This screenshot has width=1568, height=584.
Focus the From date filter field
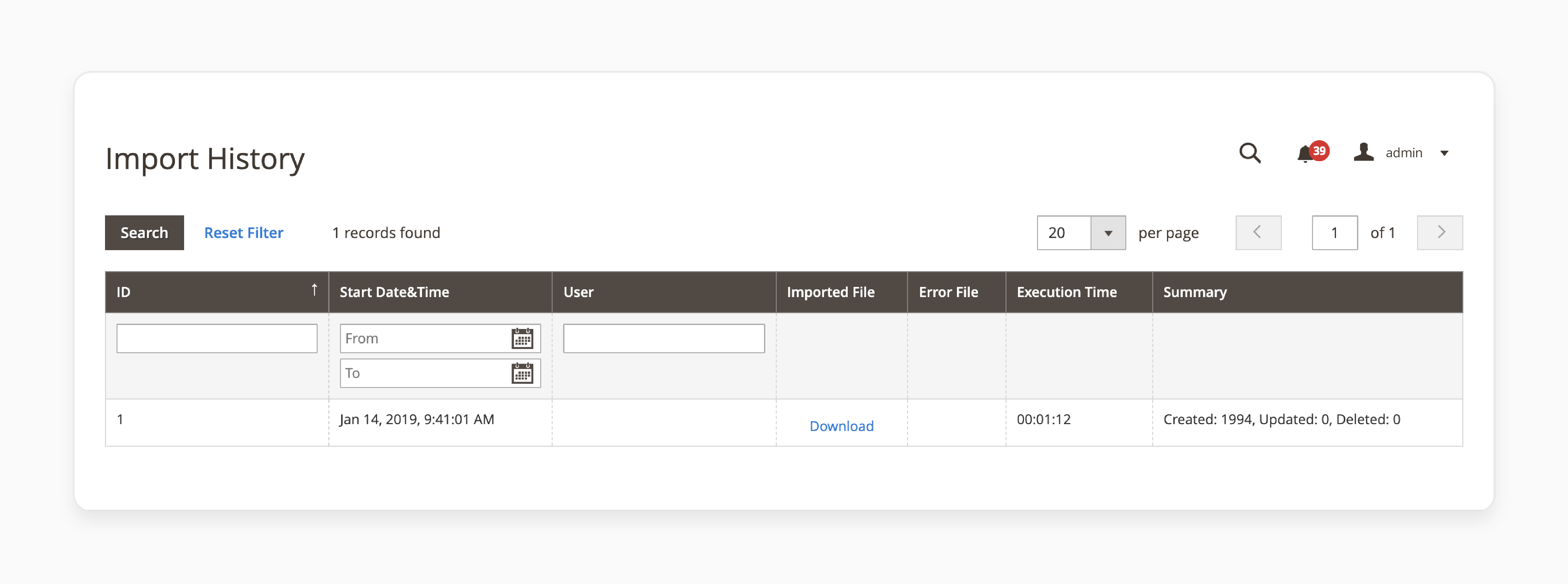(440, 338)
